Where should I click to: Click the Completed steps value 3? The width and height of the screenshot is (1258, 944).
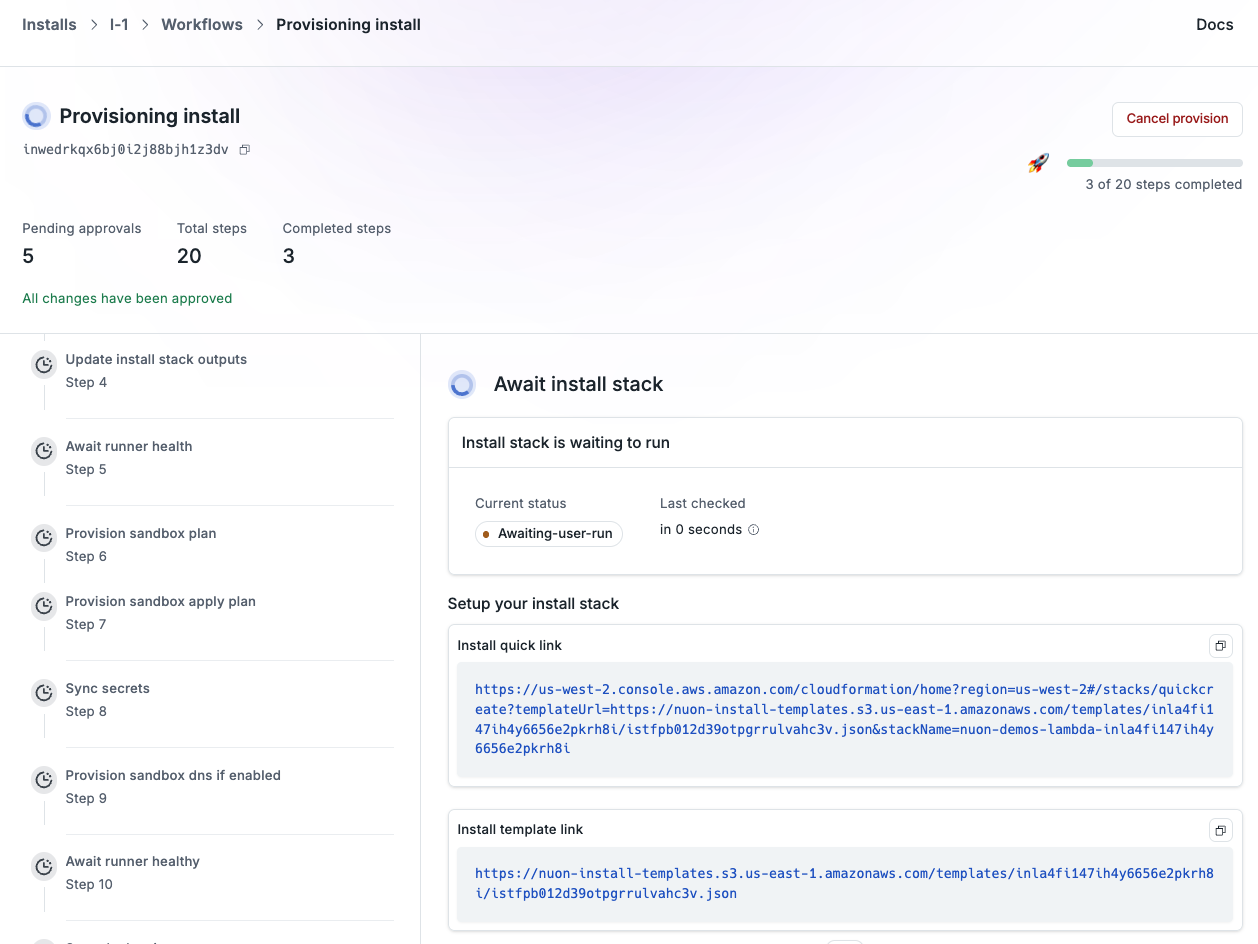click(289, 257)
